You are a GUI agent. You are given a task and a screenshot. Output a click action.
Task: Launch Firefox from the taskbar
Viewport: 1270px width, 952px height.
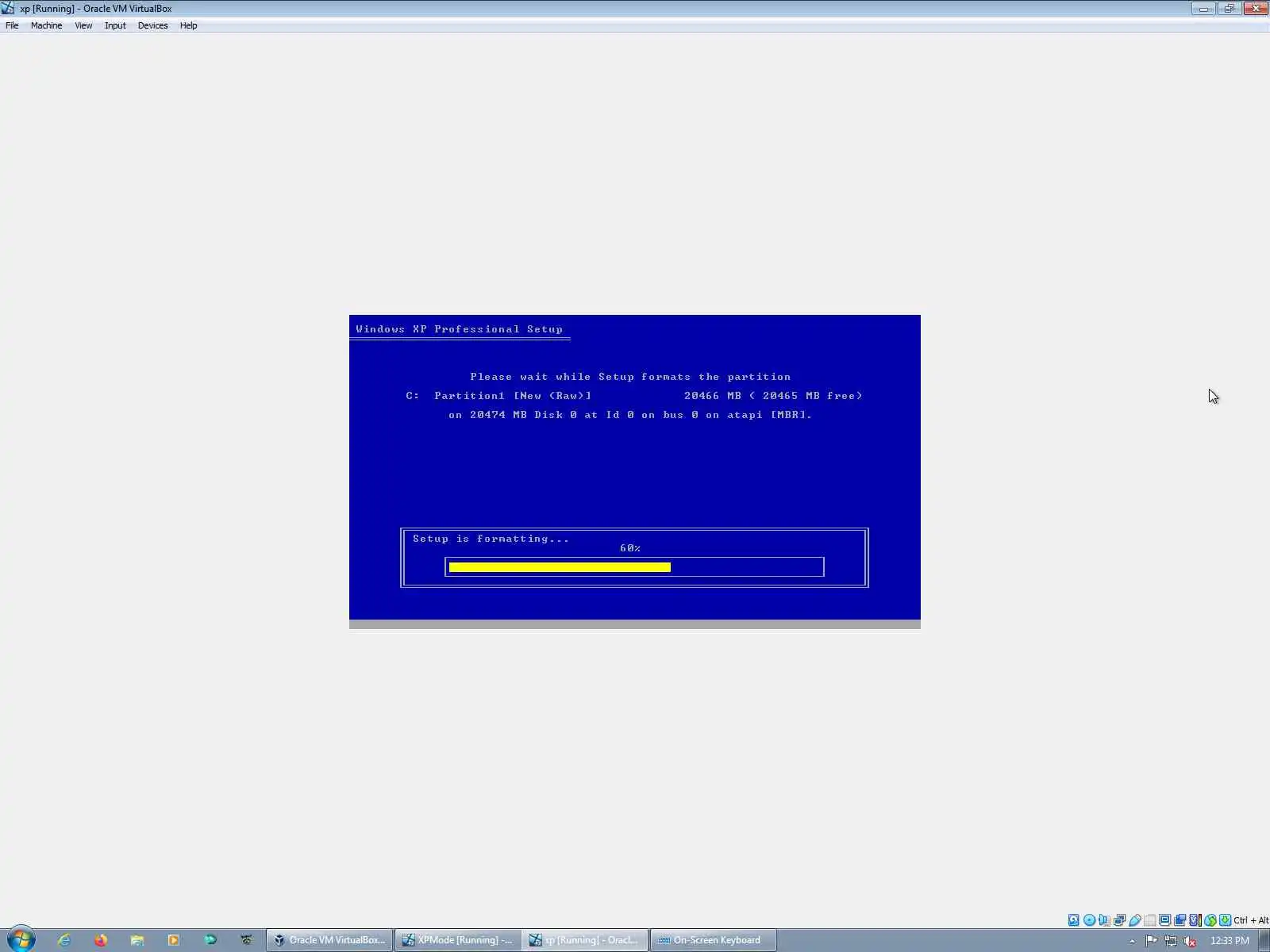click(x=101, y=940)
